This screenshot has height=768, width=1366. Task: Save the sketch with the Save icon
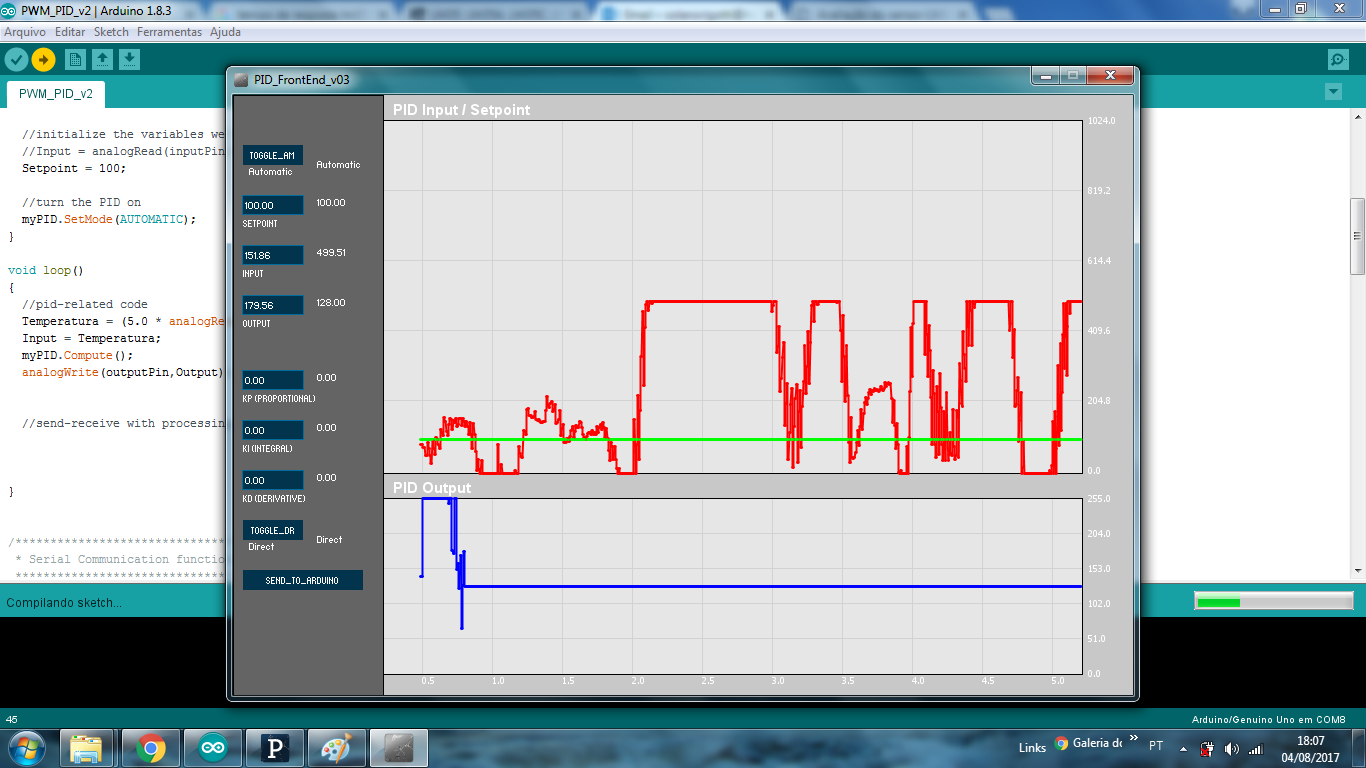[129, 59]
